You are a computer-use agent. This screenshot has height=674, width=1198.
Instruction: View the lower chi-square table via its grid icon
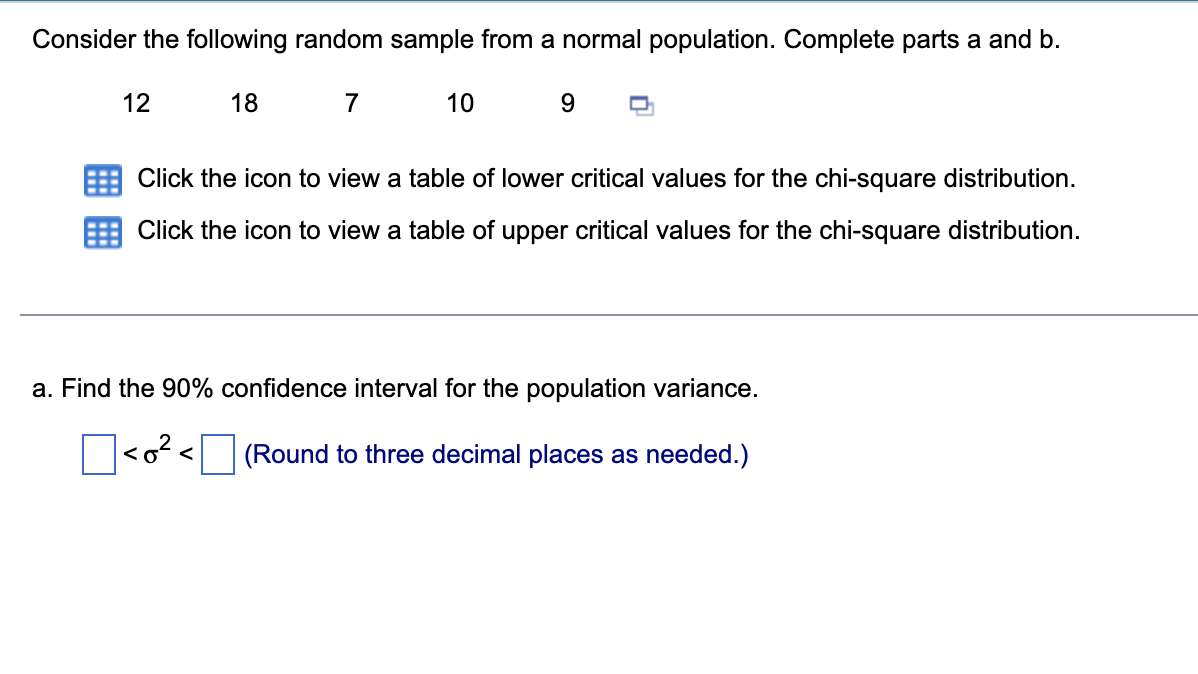click(x=101, y=178)
